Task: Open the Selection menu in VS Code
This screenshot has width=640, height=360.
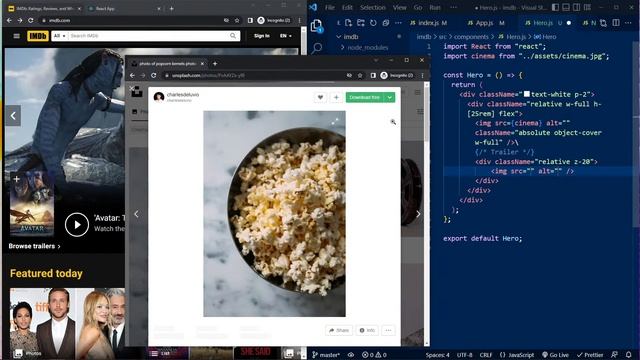Action: [x=373, y=7]
